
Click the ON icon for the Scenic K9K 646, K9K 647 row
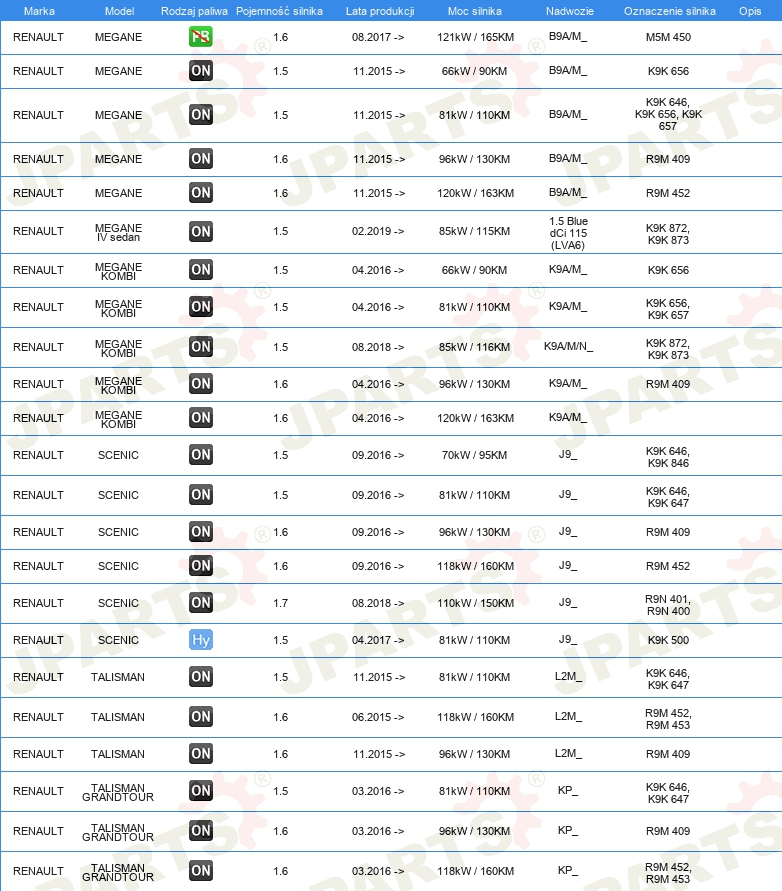point(201,495)
